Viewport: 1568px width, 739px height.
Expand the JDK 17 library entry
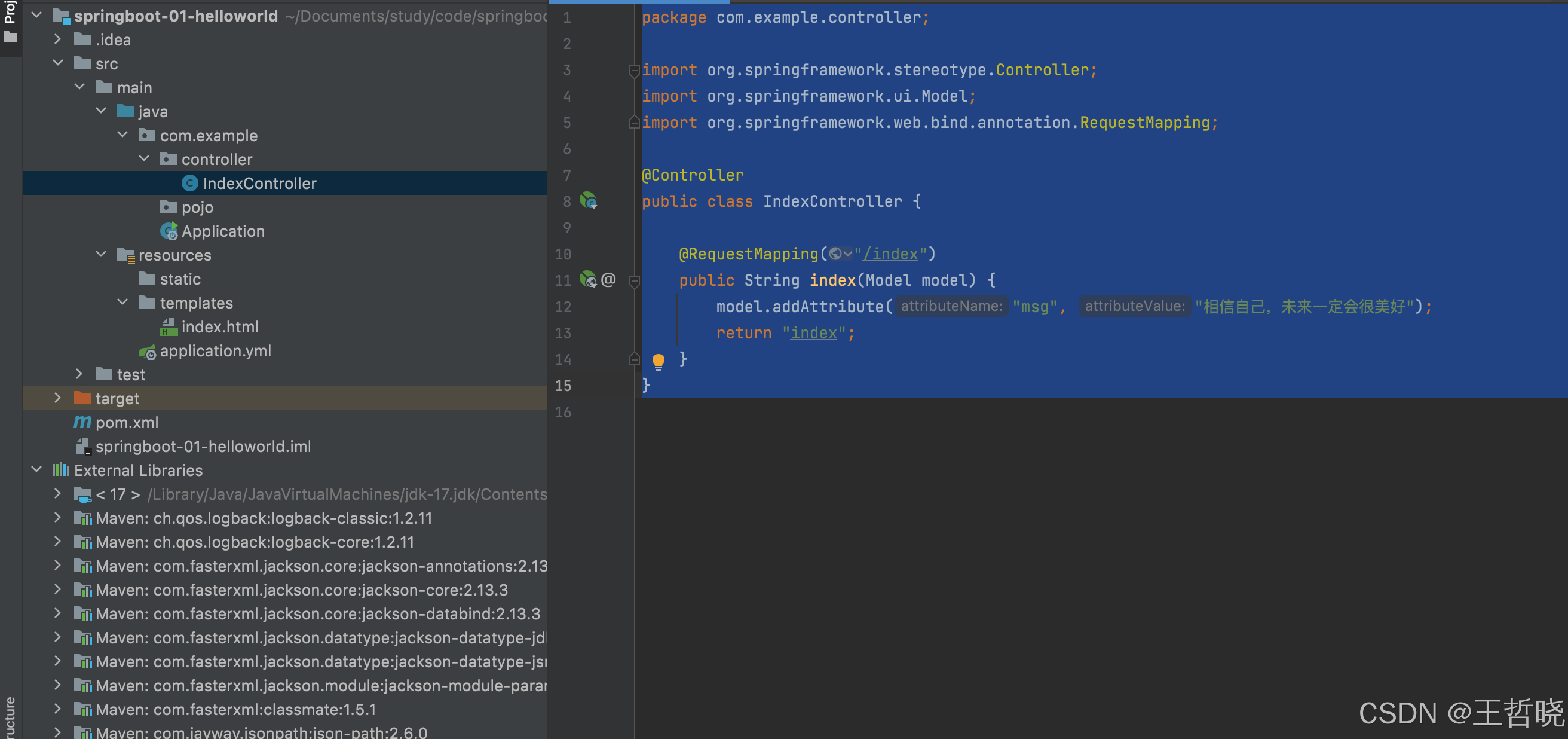[x=57, y=493]
